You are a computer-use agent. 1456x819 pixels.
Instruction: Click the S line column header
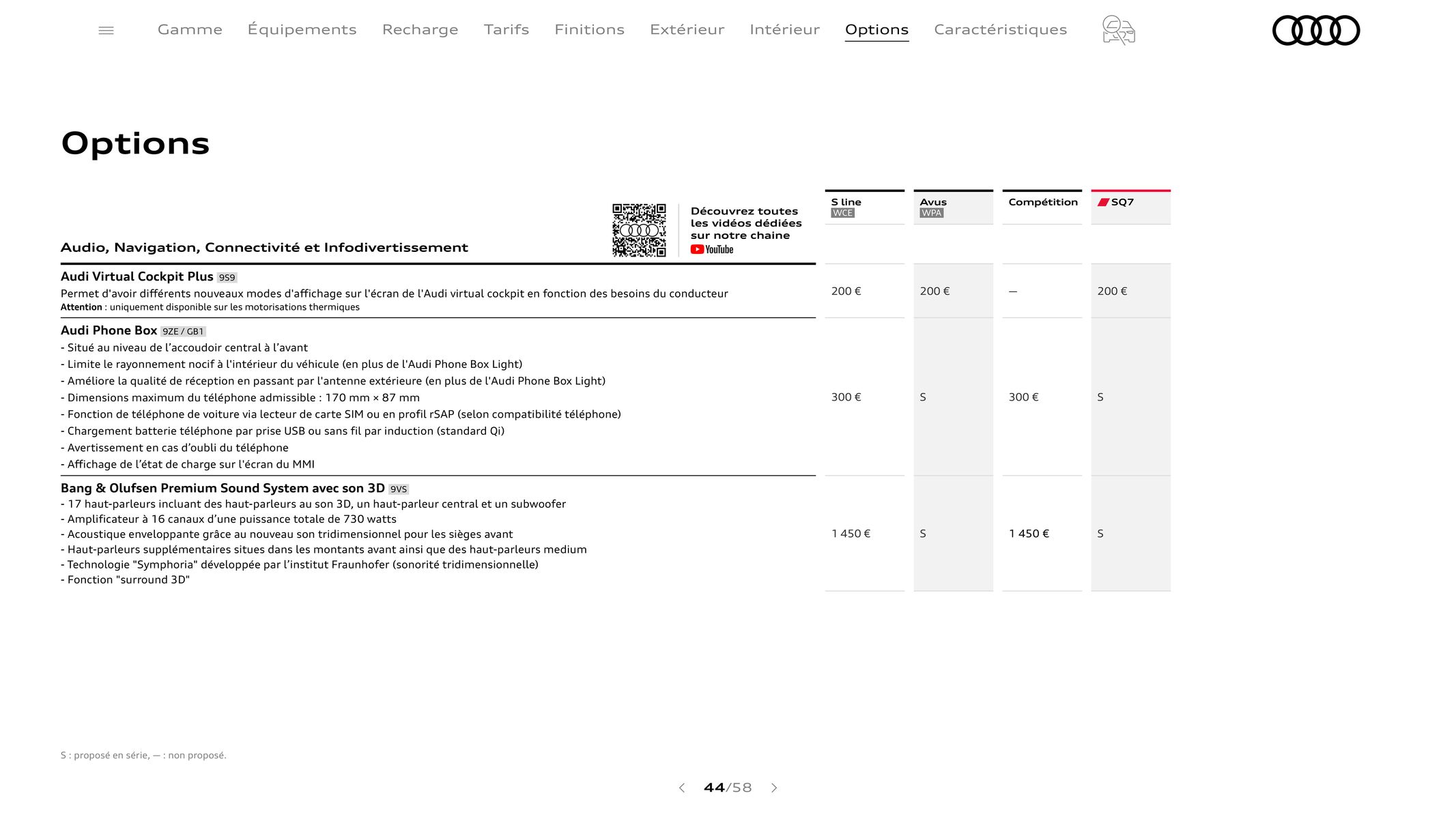coord(864,207)
